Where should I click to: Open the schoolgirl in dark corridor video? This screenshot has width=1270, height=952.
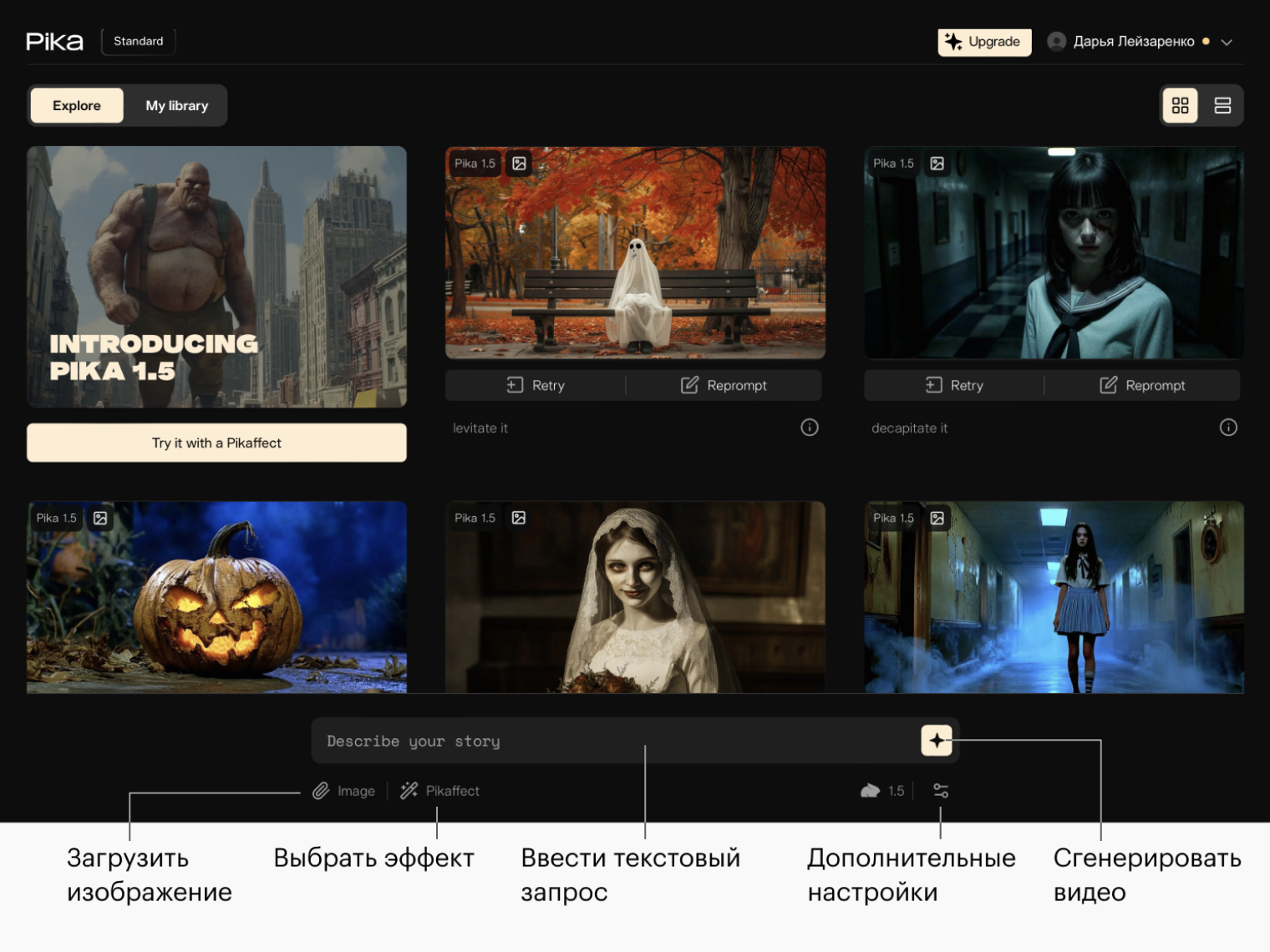(1054, 252)
